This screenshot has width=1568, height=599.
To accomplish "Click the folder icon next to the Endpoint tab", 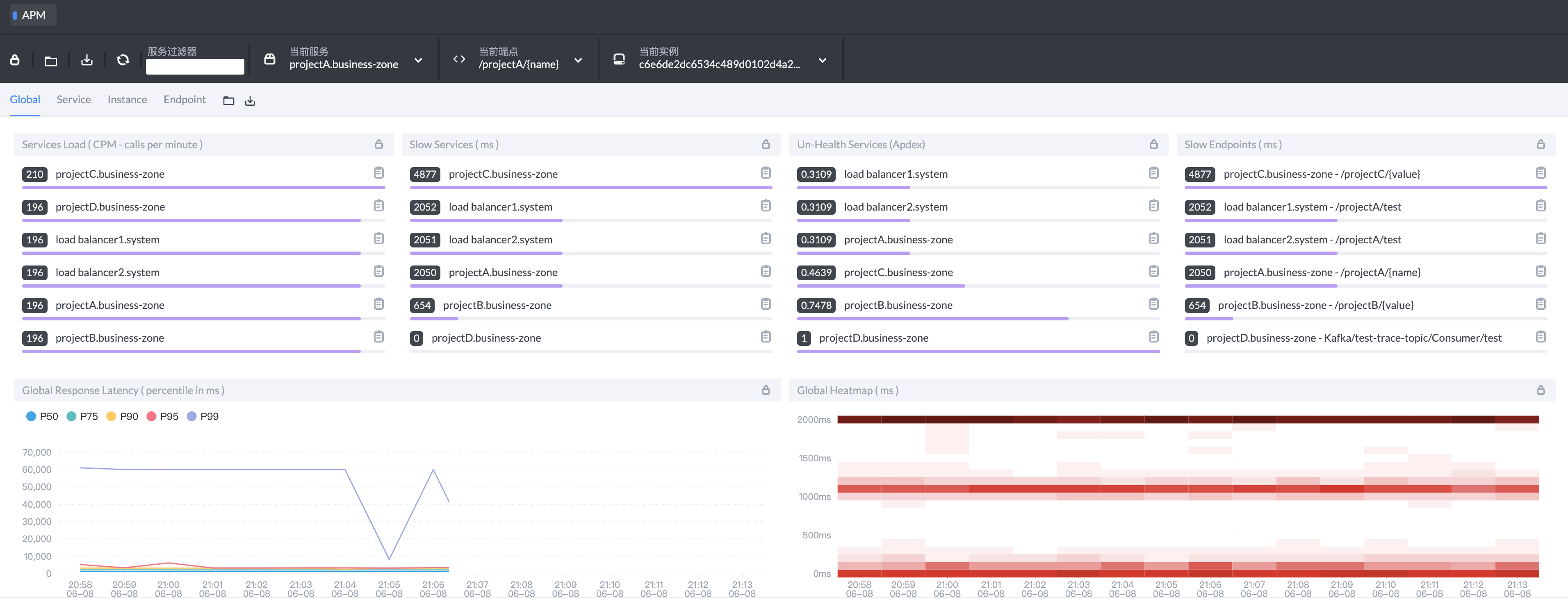I will 229,101.
